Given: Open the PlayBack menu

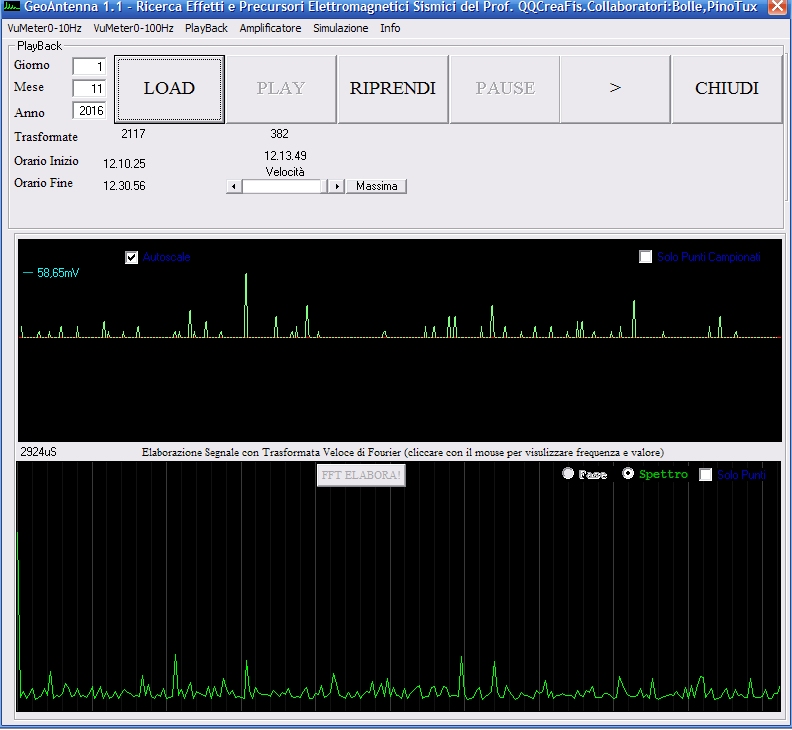Looking at the screenshot, I should [x=206, y=28].
